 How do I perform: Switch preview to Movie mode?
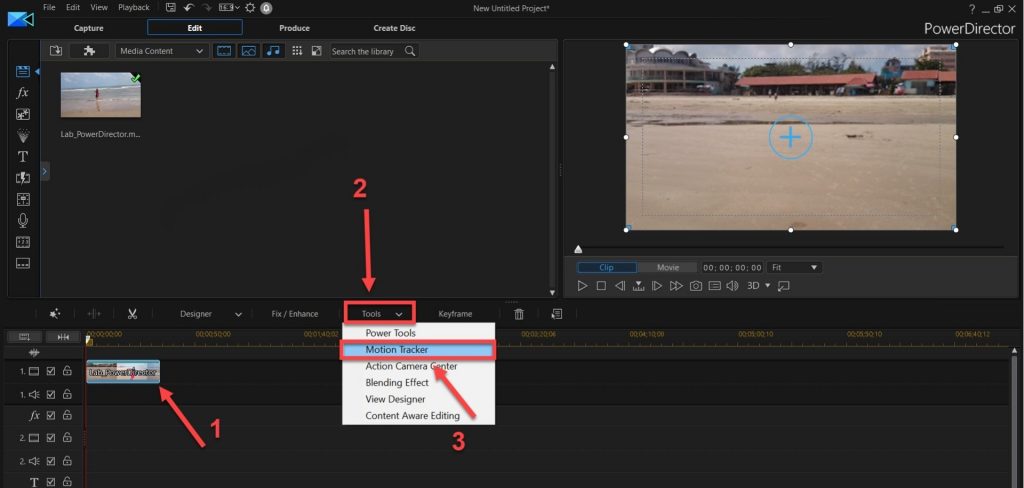(x=668, y=268)
